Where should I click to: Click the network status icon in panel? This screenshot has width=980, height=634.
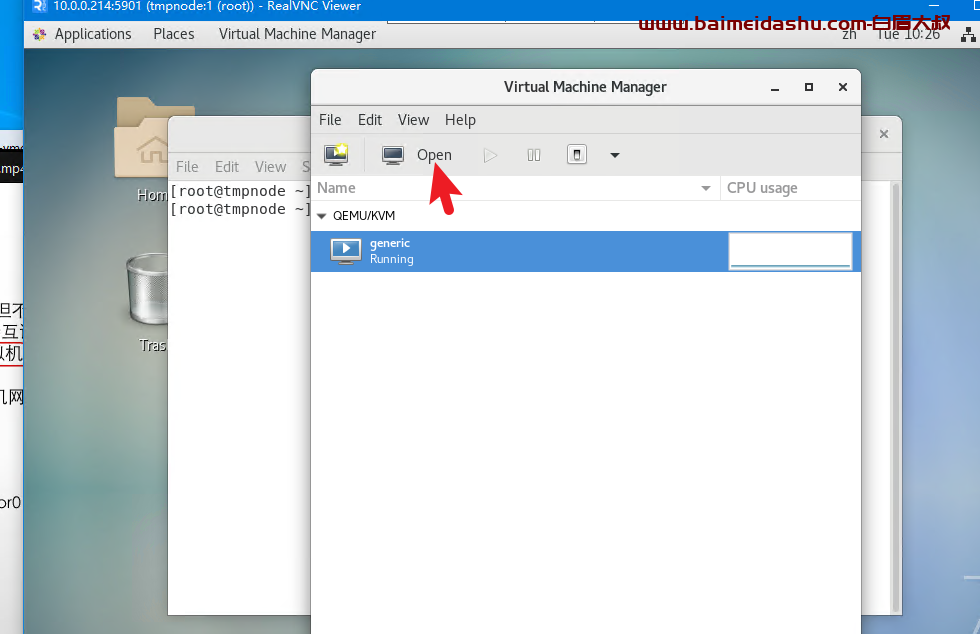click(x=968, y=34)
